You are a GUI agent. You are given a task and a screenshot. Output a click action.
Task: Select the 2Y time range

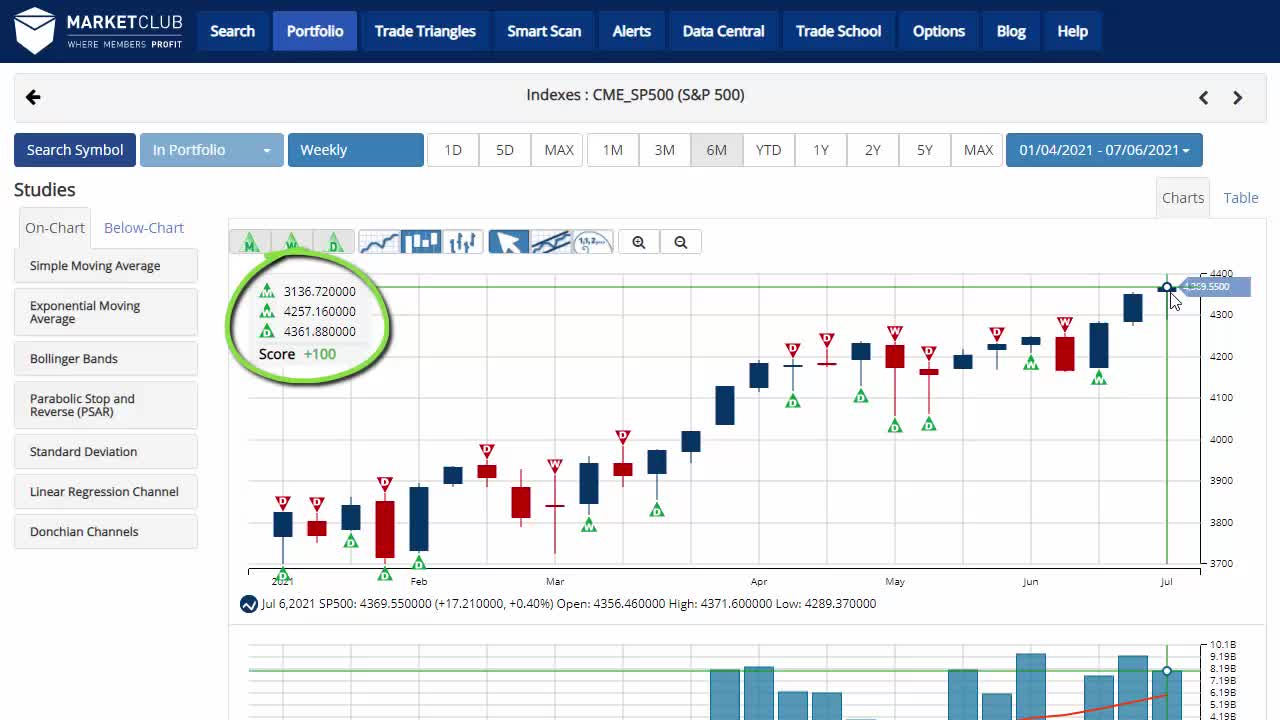click(873, 150)
